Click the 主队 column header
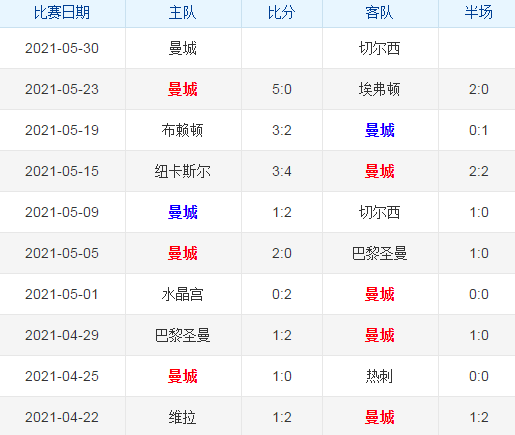The image size is (515, 435). click(182, 13)
